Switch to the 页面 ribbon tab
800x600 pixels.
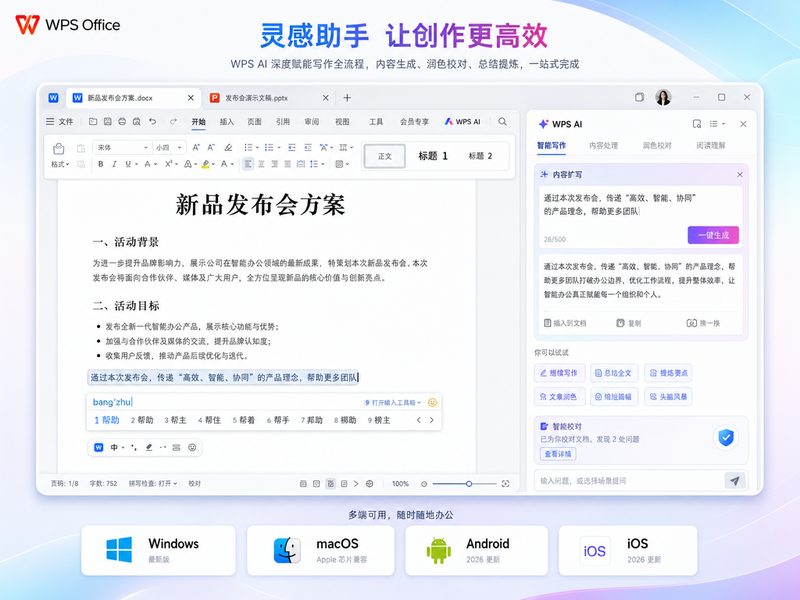[255, 121]
